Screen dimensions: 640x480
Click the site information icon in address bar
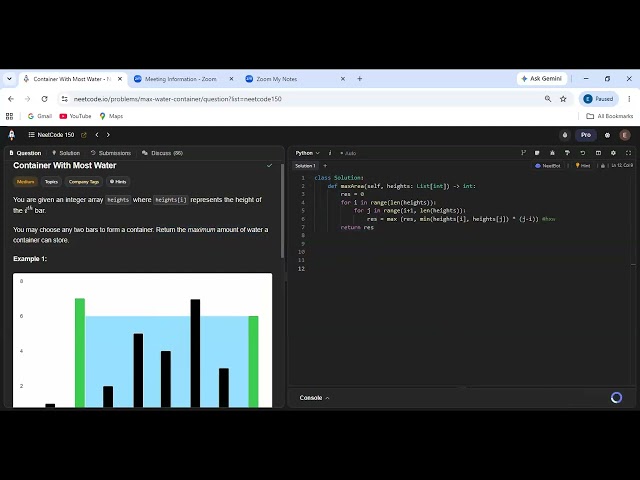[x=64, y=99]
